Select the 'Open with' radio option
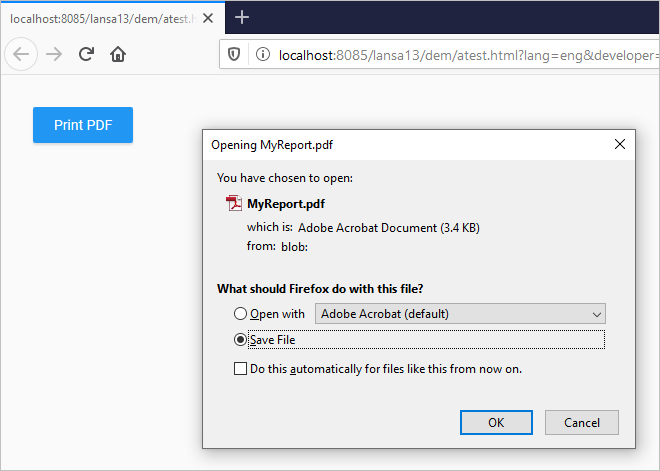The width and height of the screenshot is (660, 471). (x=240, y=314)
